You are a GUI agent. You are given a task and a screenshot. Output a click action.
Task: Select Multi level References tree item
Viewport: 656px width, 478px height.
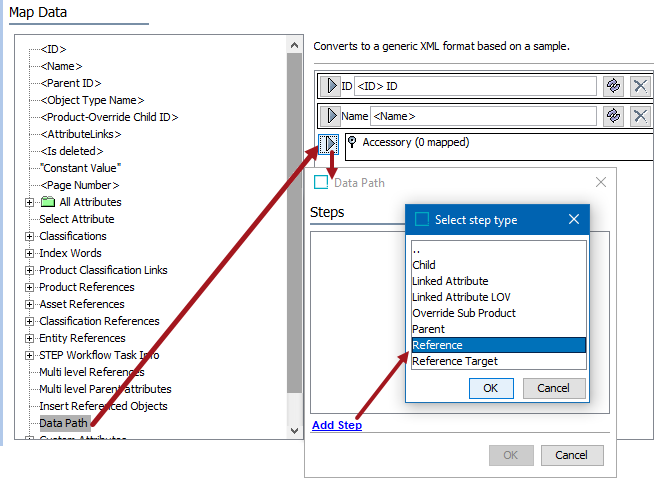pos(92,372)
